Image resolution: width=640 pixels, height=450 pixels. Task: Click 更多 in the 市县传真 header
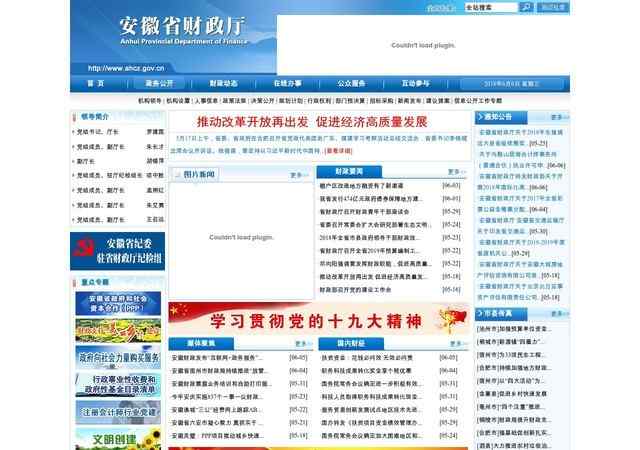[x=559, y=314]
